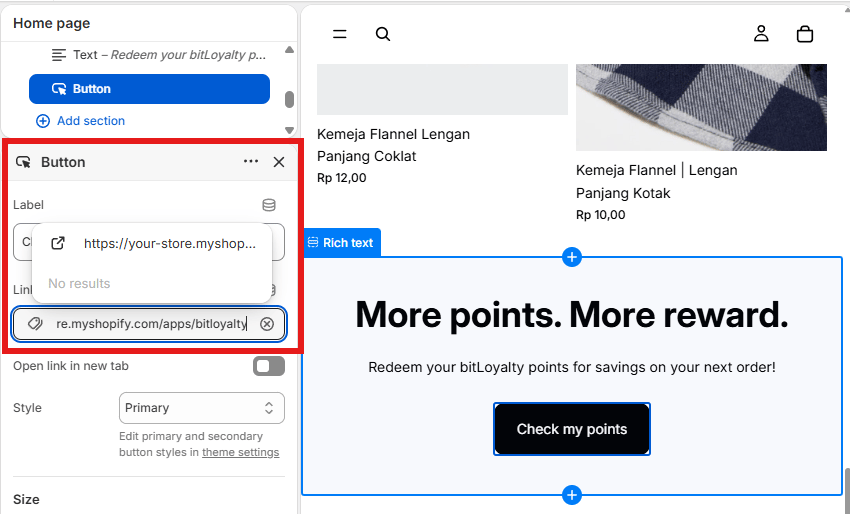
Task: Click the Button panel header cursor icon
Action: pyautogui.click(x=23, y=162)
